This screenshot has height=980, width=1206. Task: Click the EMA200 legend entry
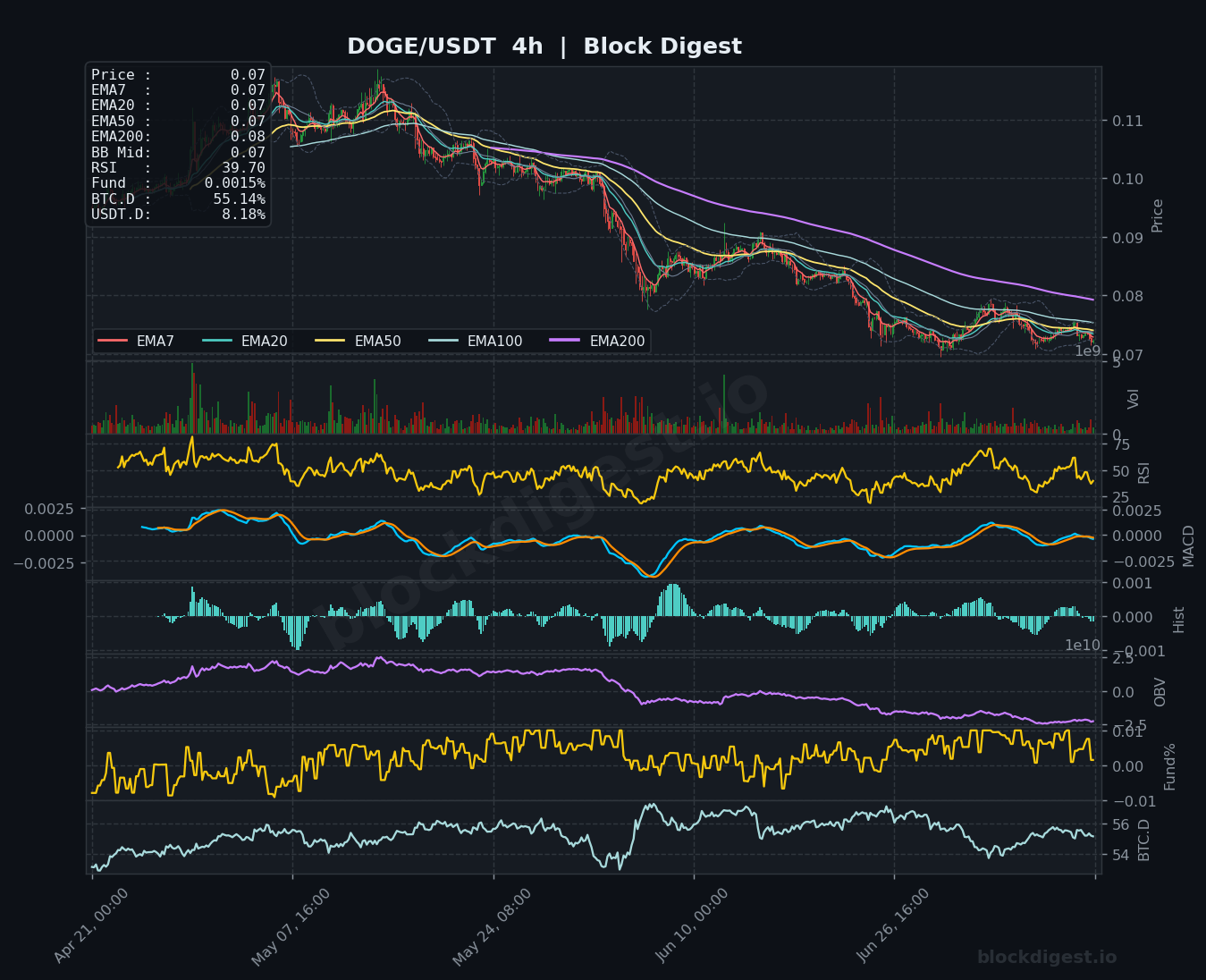[x=598, y=341]
